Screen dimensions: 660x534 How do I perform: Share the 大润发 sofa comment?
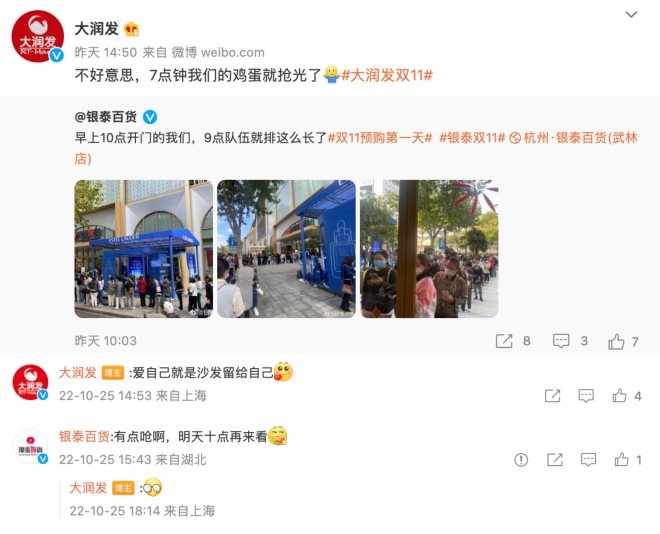pos(552,396)
